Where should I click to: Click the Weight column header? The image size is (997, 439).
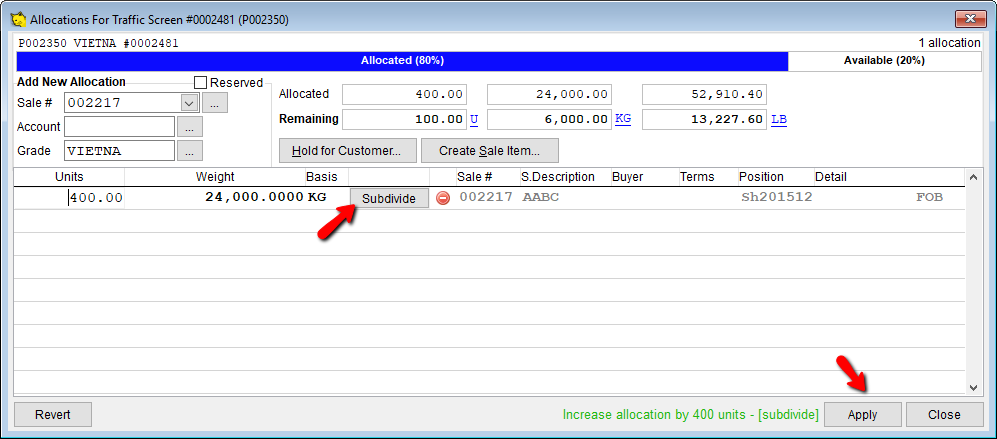(215, 177)
